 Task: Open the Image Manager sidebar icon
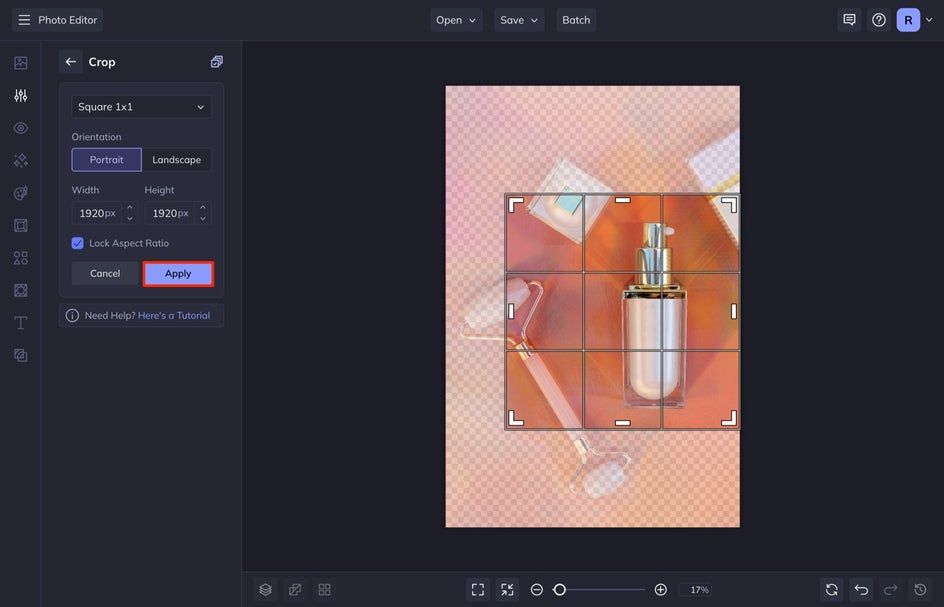pos(20,63)
